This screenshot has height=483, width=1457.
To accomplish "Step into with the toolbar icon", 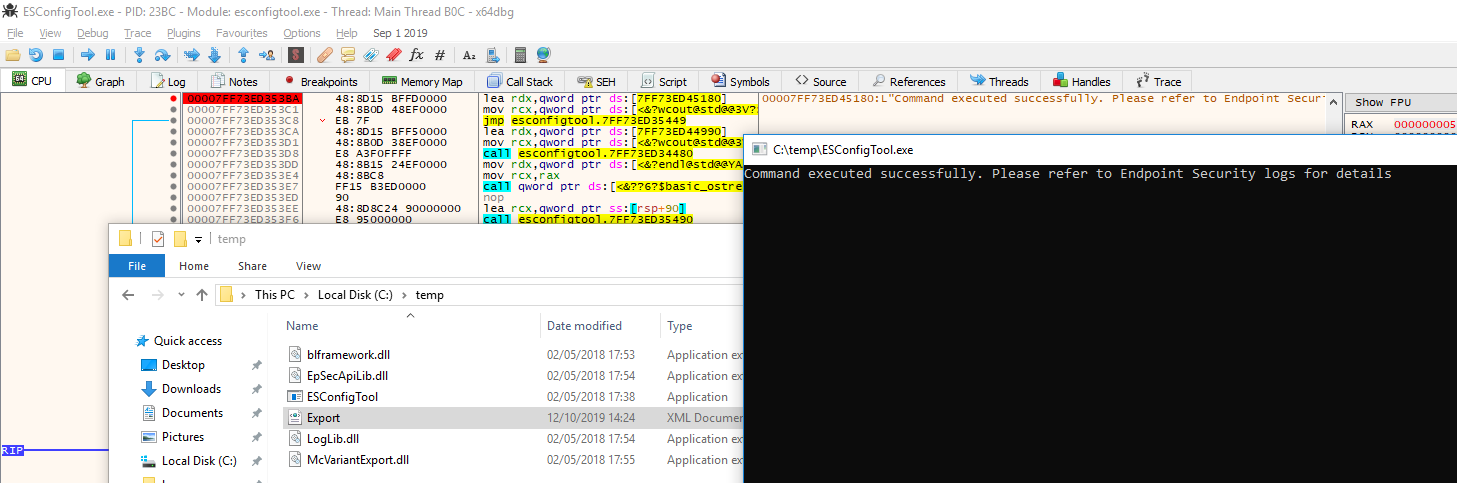I will 140,55.
